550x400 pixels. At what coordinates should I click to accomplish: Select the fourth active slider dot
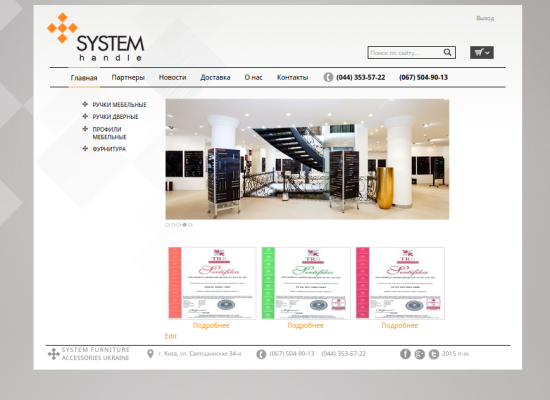coord(185,225)
